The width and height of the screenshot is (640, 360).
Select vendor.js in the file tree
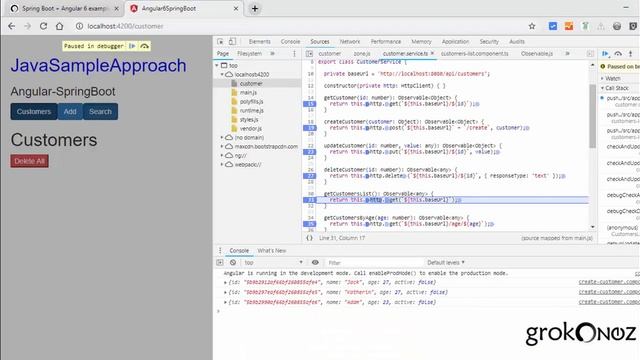coord(251,129)
